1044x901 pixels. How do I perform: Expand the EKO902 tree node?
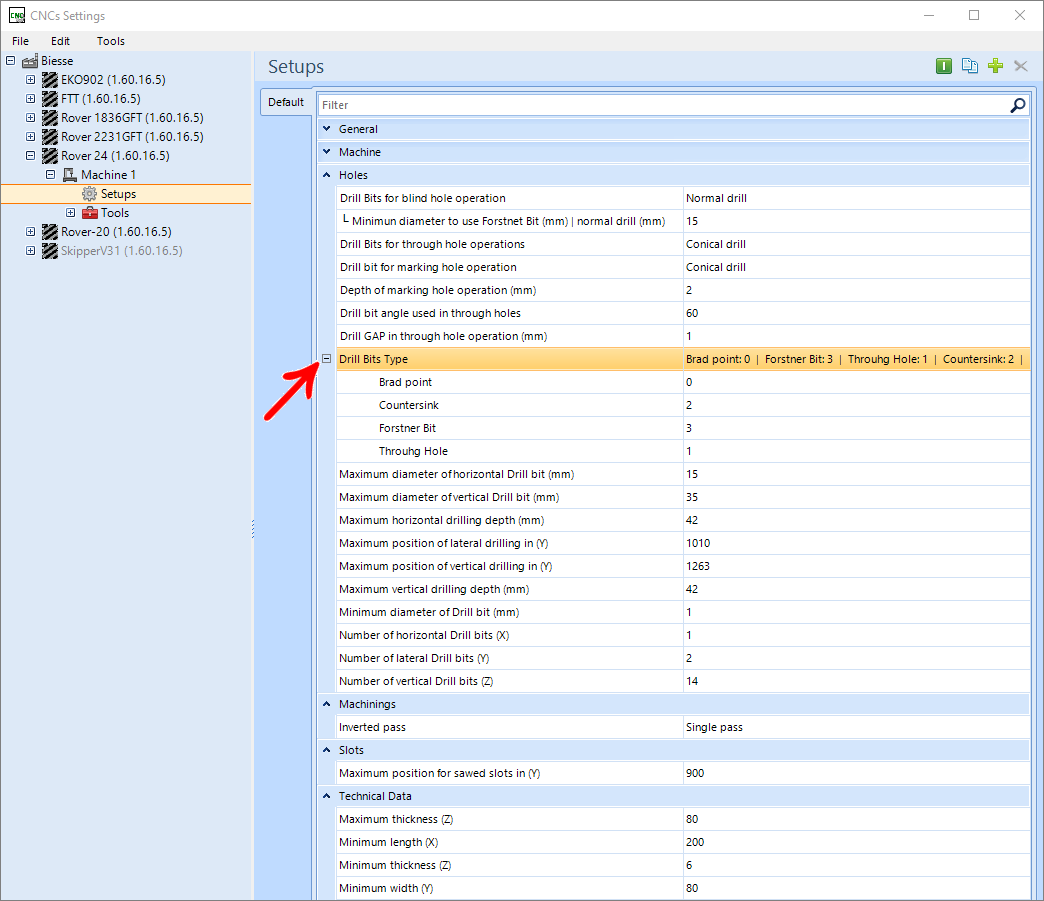coord(31,80)
